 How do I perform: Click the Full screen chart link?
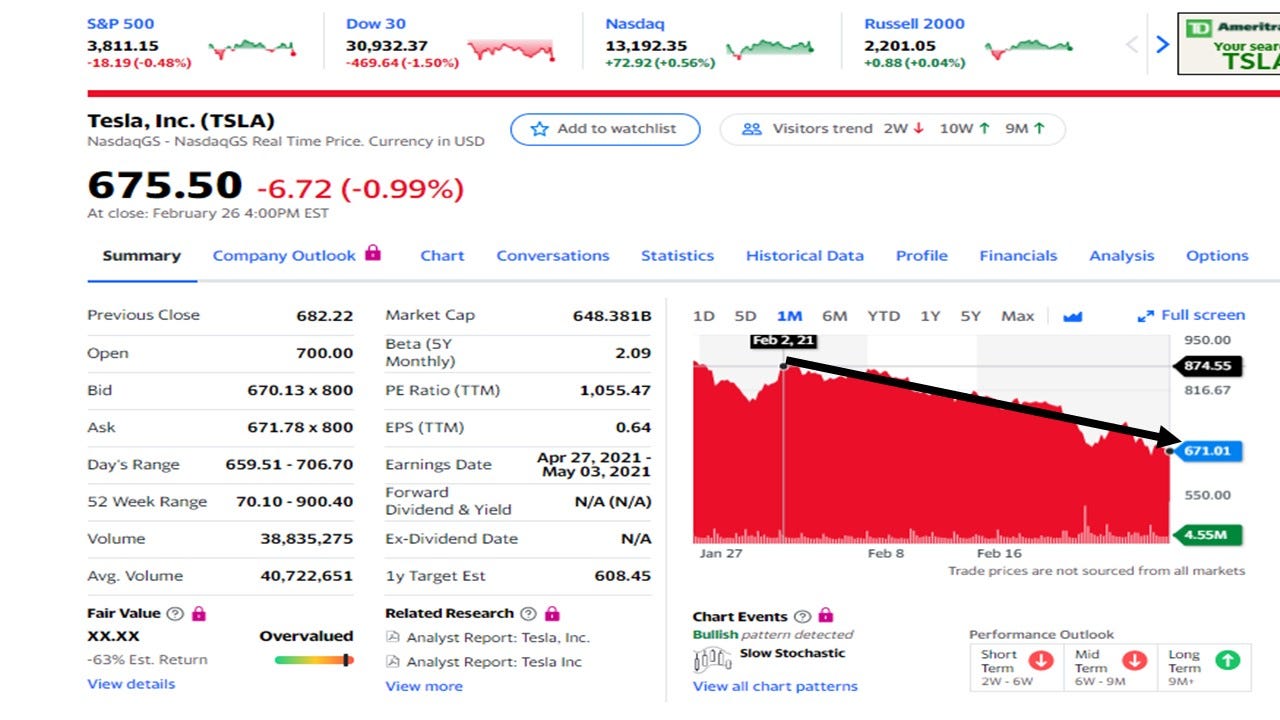click(x=1202, y=315)
